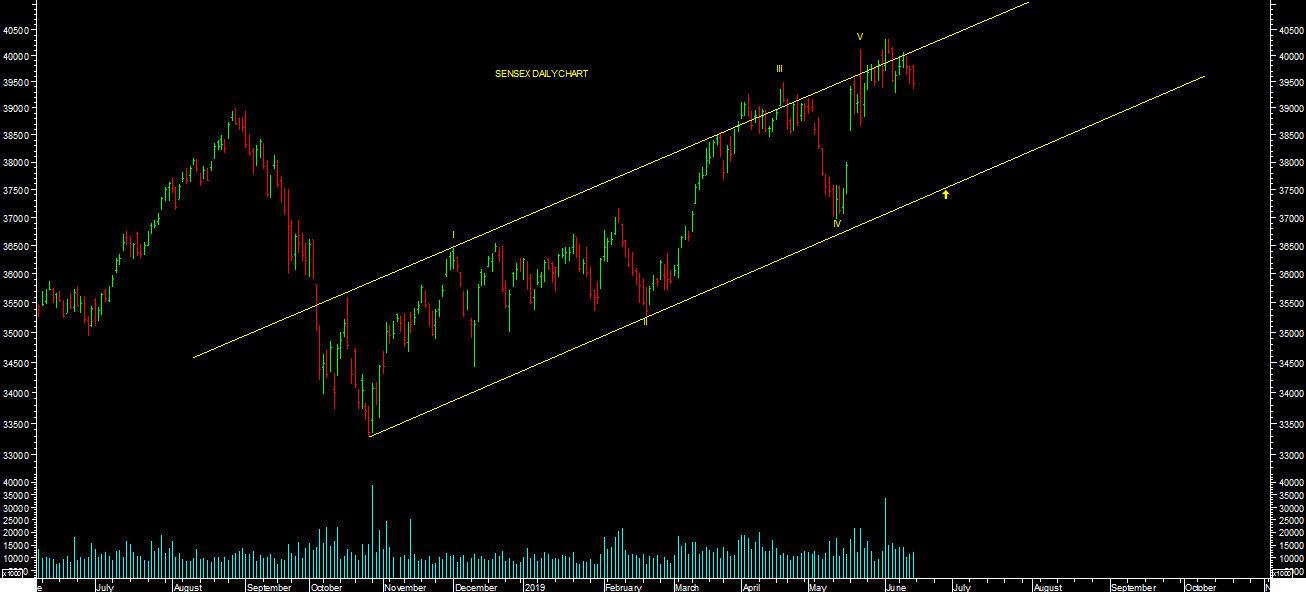Select the wave III label
Image resolution: width=1306 pixels, height=592 pixels.
pos(779,69)
